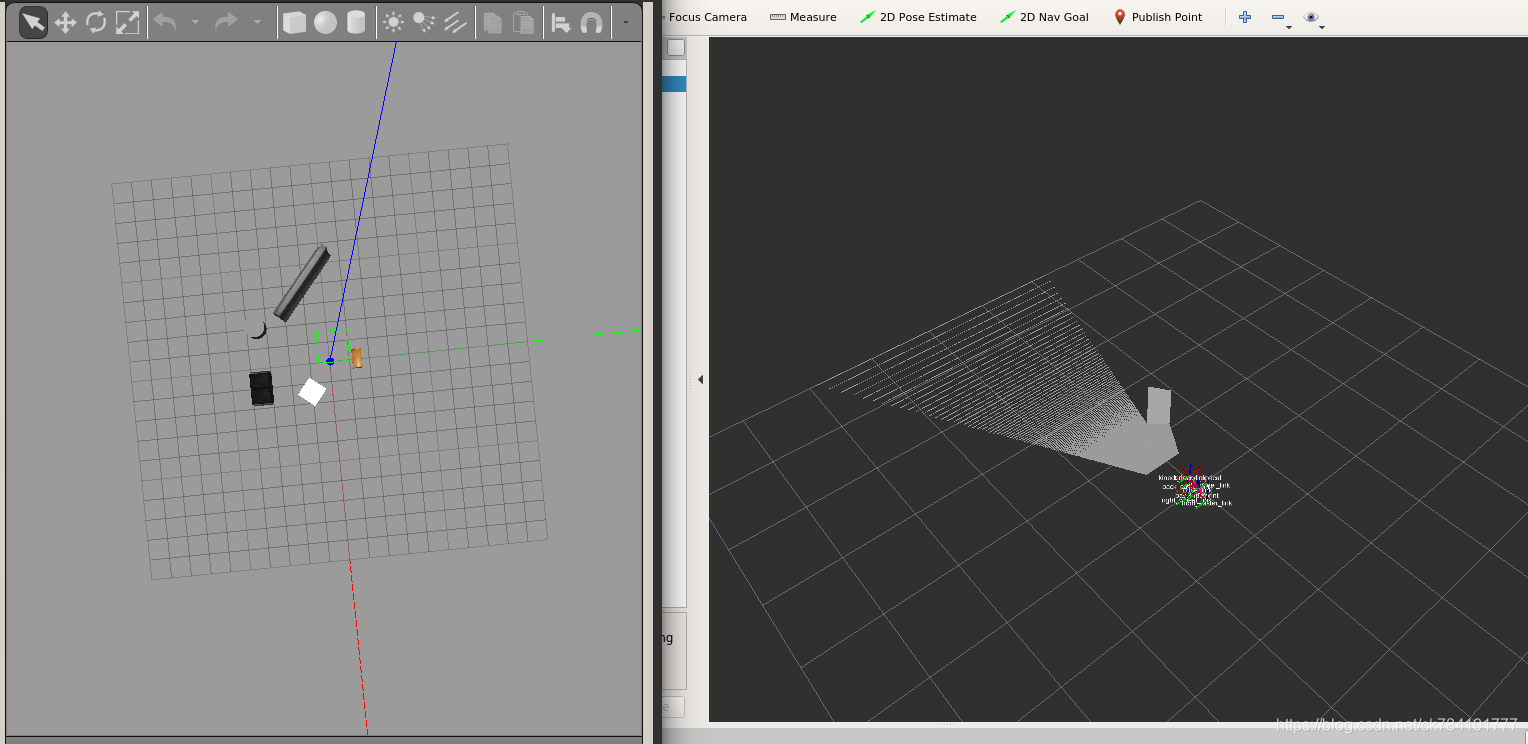This screenshot has width=1528, height=744.
Task: Activate the translate mode tool in Gazebo
Action: point(65,22)
